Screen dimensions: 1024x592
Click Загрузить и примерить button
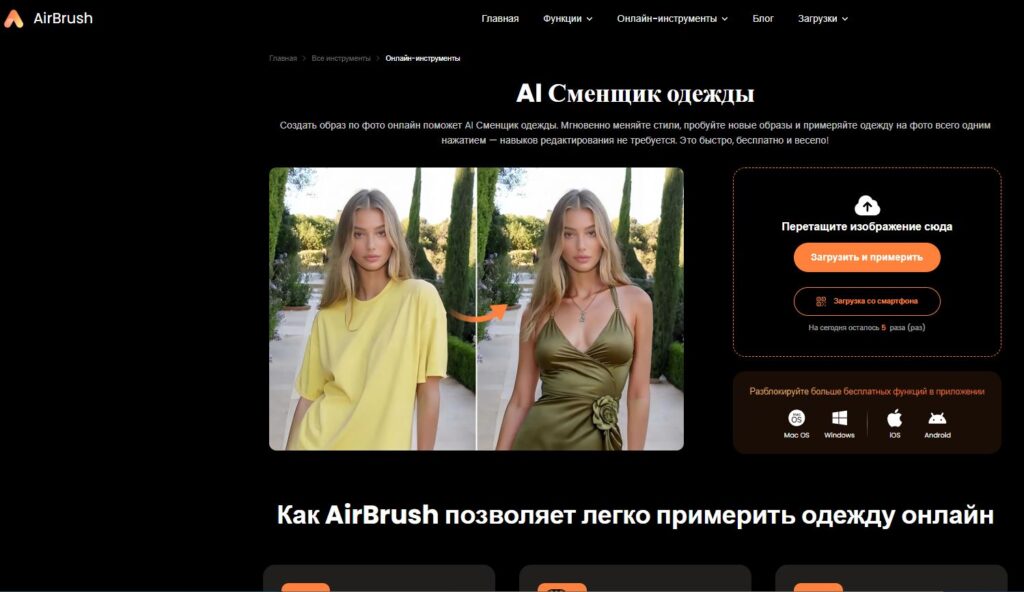(x=867, y=257)
